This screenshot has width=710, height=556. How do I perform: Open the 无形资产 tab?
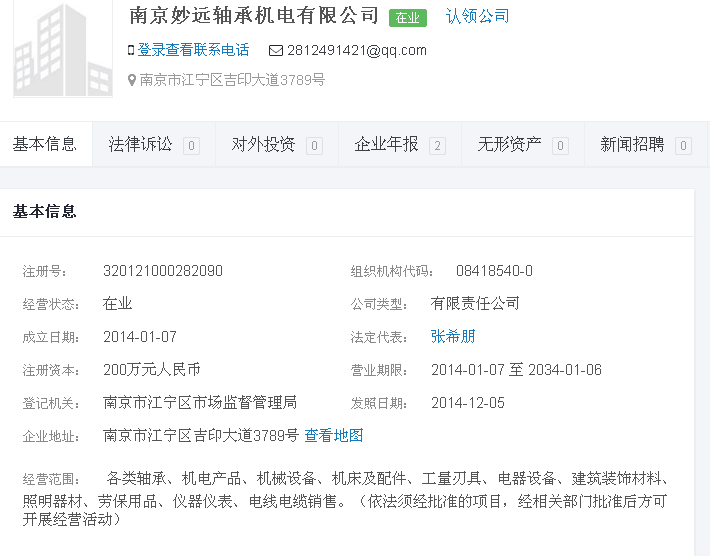510,144
